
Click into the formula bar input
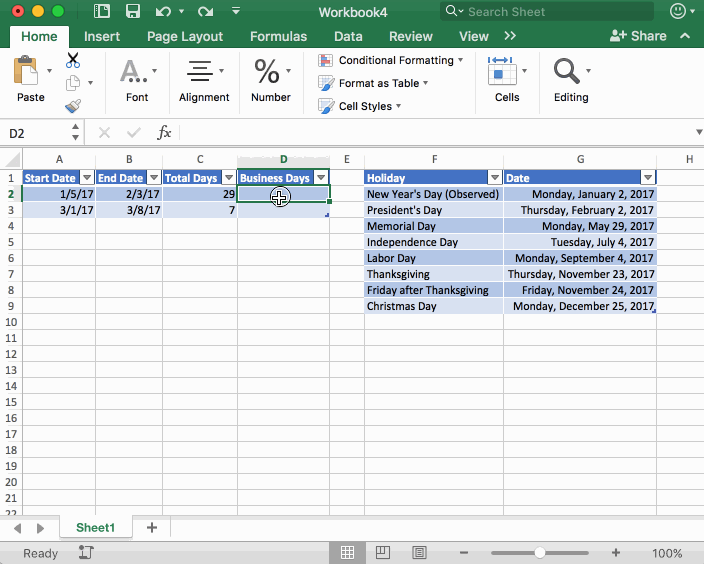[436, 133]
